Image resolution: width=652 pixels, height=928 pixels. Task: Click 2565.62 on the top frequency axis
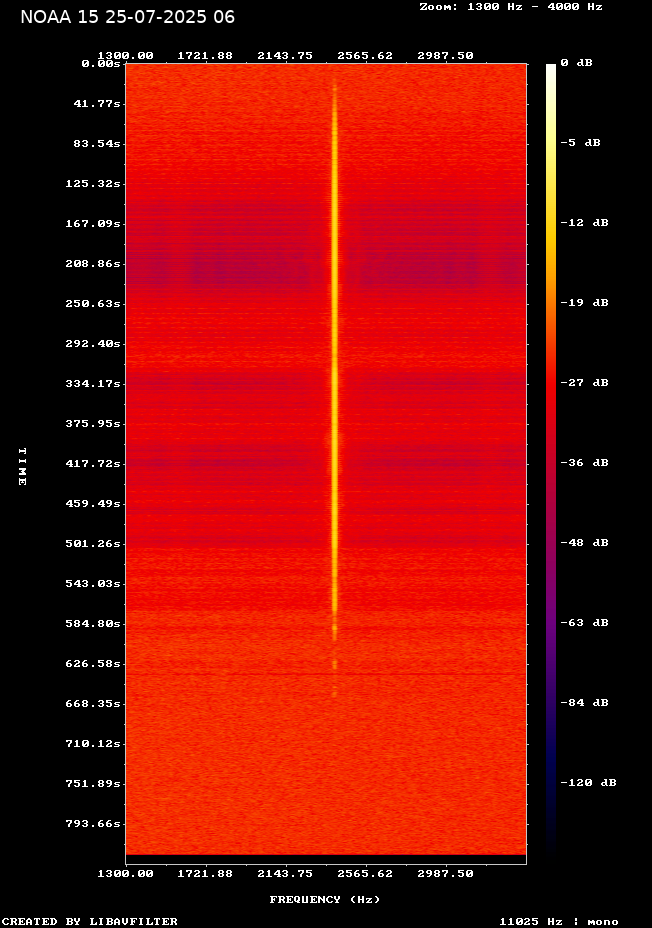(x=365, y=56)
